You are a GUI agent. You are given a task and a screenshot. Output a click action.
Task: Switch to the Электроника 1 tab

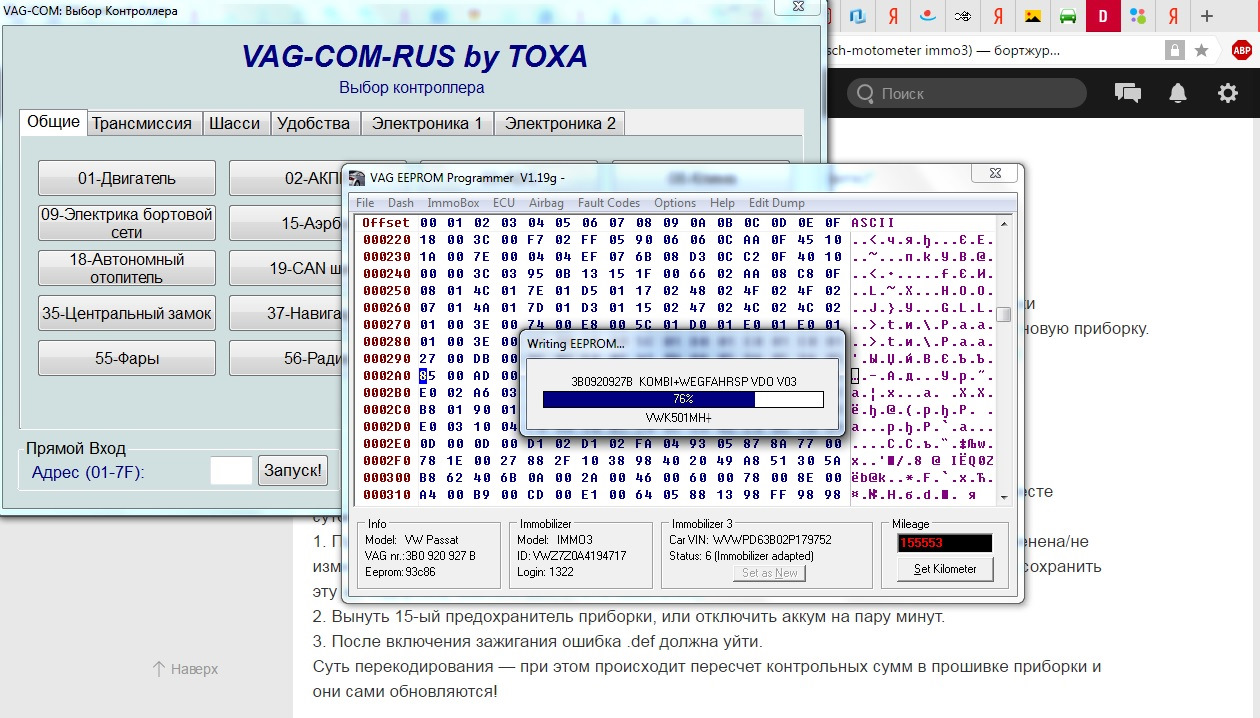coord(427,123)
